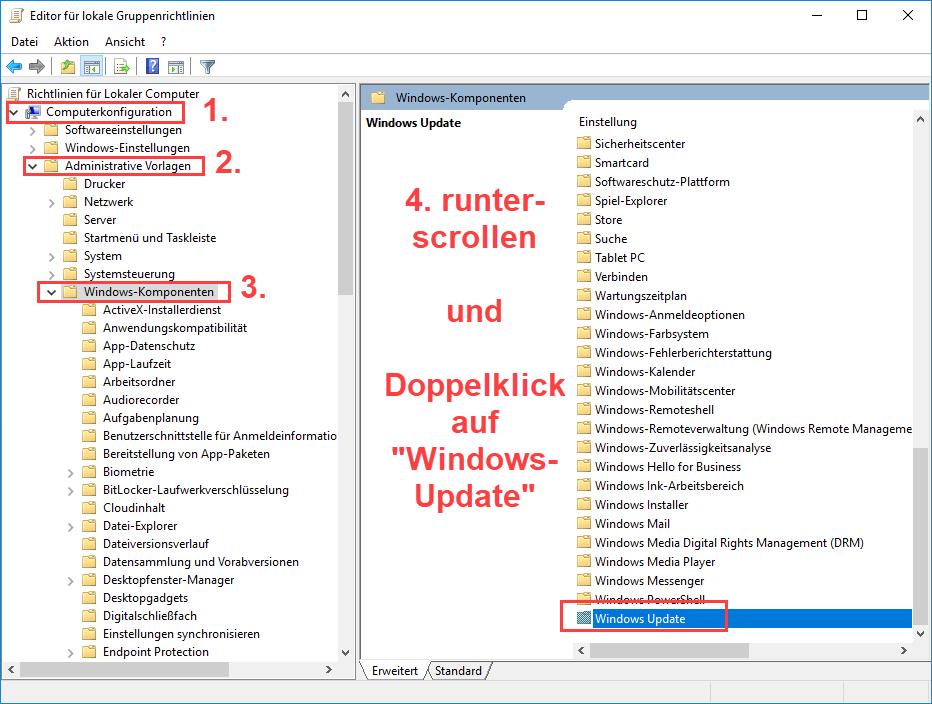Click the Show/Hide action pane icon
This screenshot has height=704, width=932.
point(176,67)
